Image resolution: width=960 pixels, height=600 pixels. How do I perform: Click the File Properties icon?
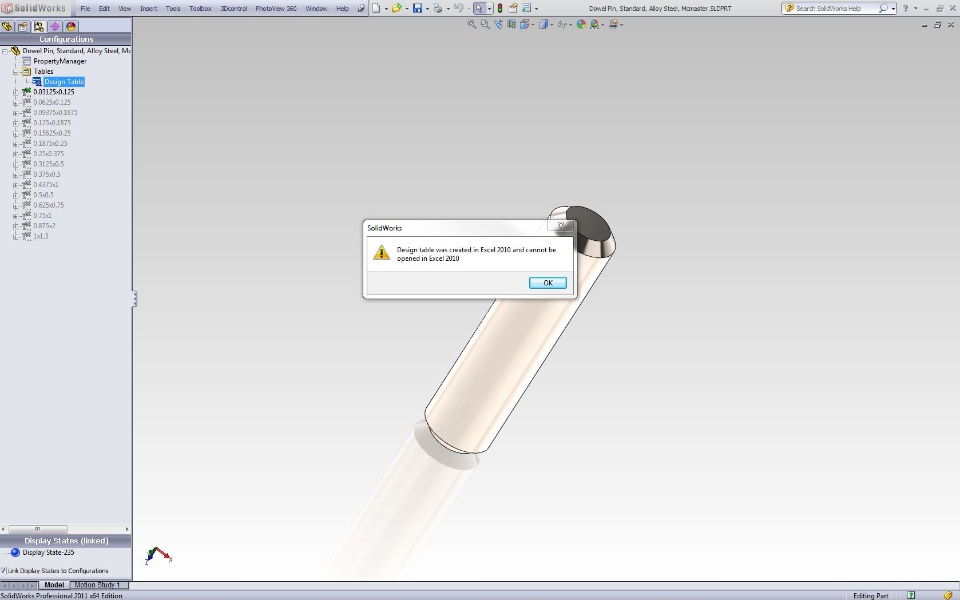513,8
